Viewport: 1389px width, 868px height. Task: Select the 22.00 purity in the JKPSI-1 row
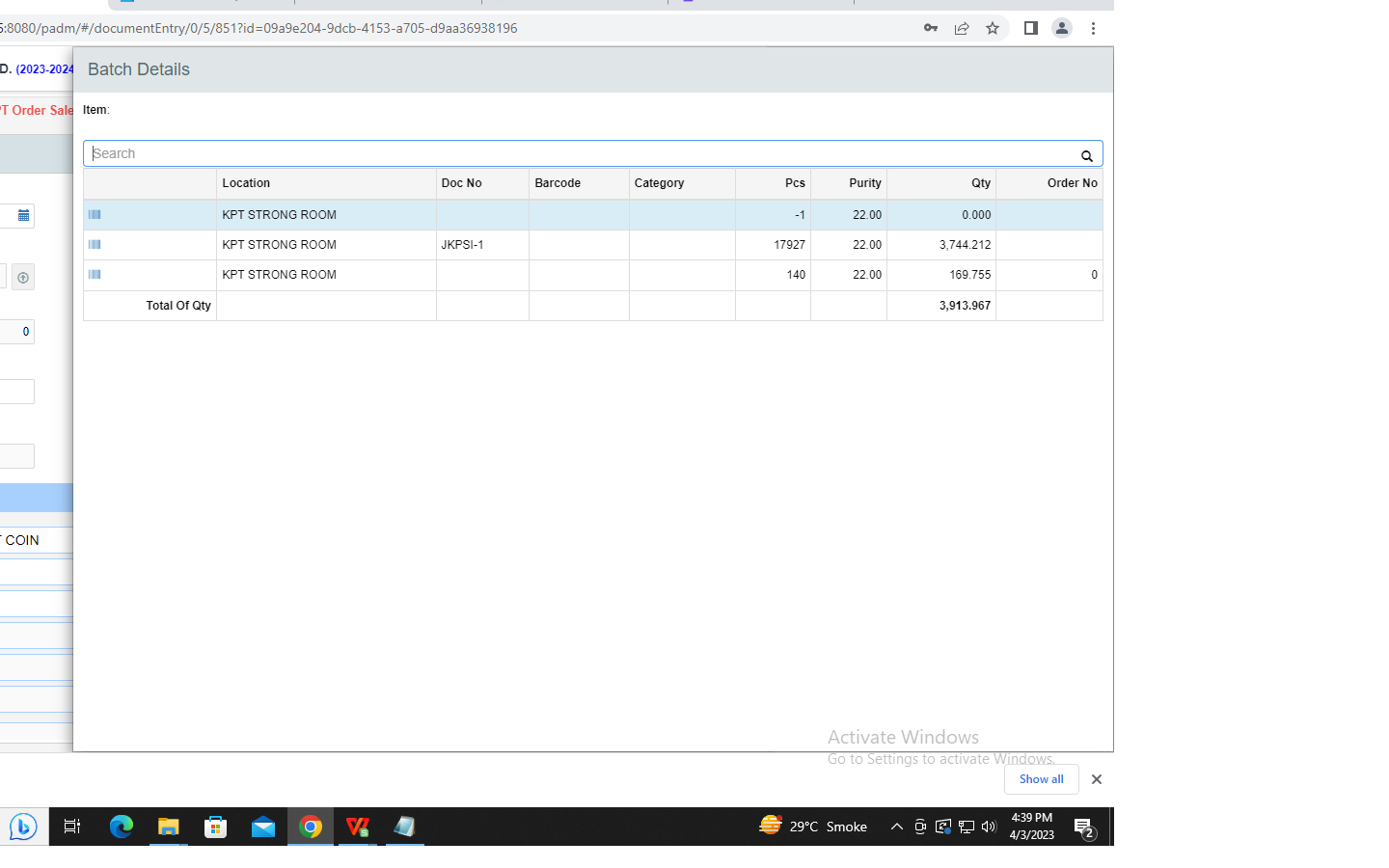point(849,245)
